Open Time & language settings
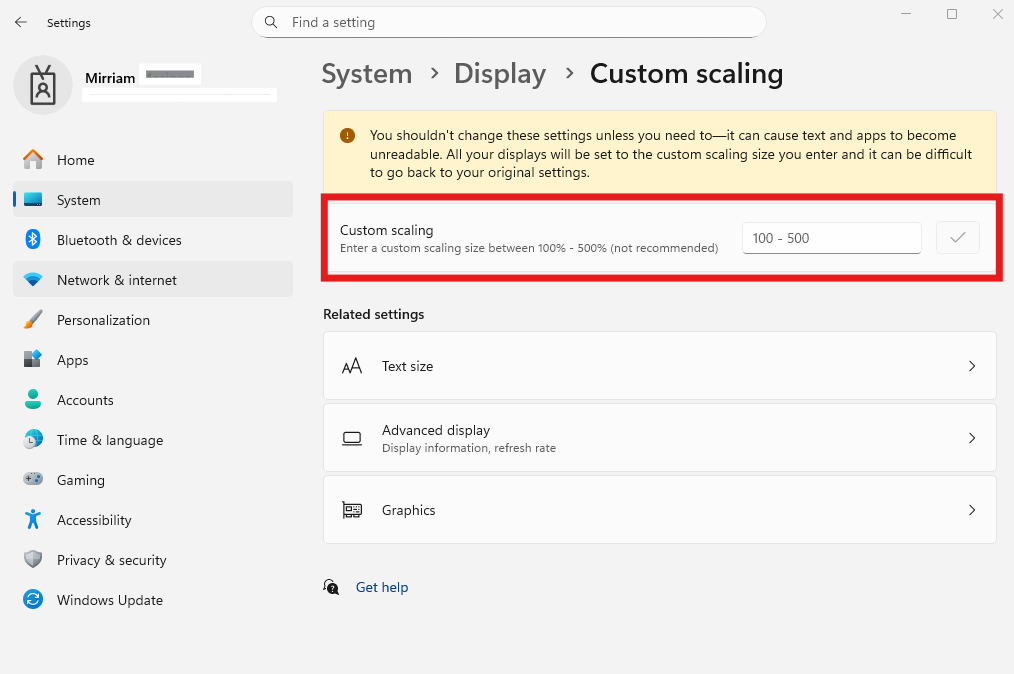This screenshot has width=1014, height=674. [153, 440]
